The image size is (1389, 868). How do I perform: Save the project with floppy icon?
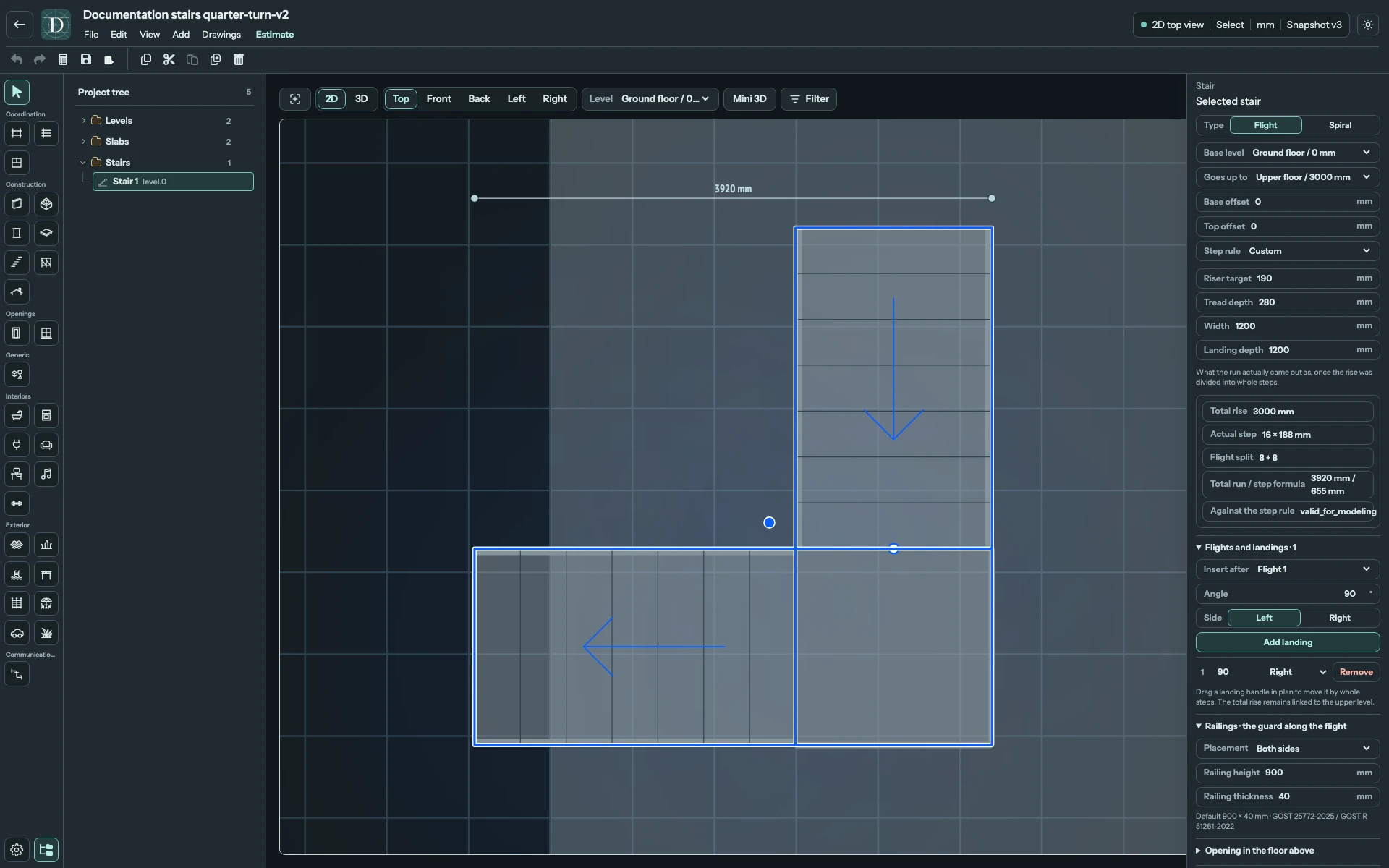tap(86, 59)
